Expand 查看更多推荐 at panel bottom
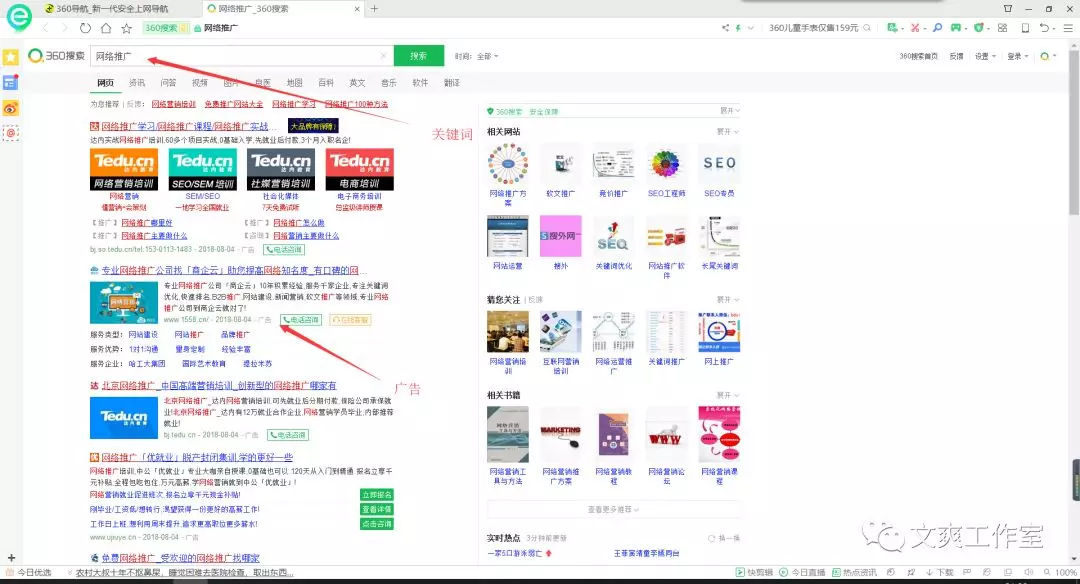This screenshot has width=1080, height=584. tap(613, 510)
